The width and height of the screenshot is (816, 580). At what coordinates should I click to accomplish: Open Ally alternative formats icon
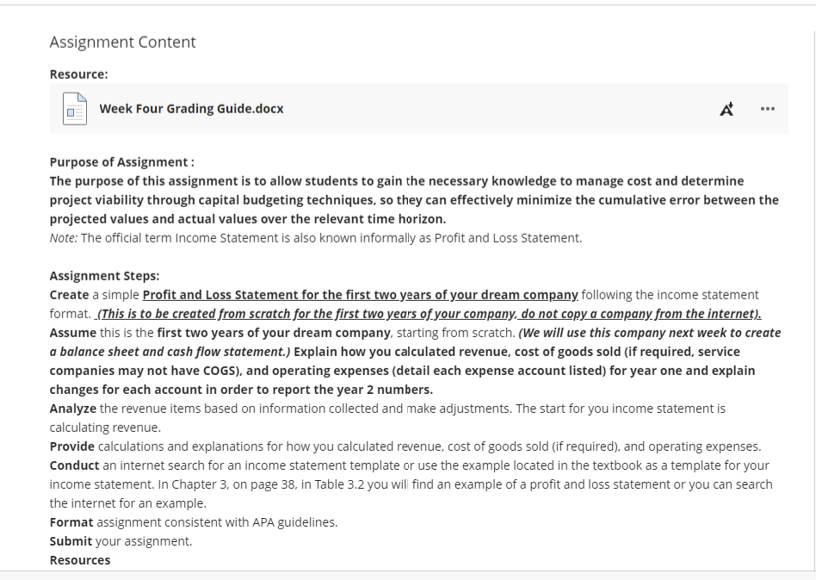tap(727, 109)
